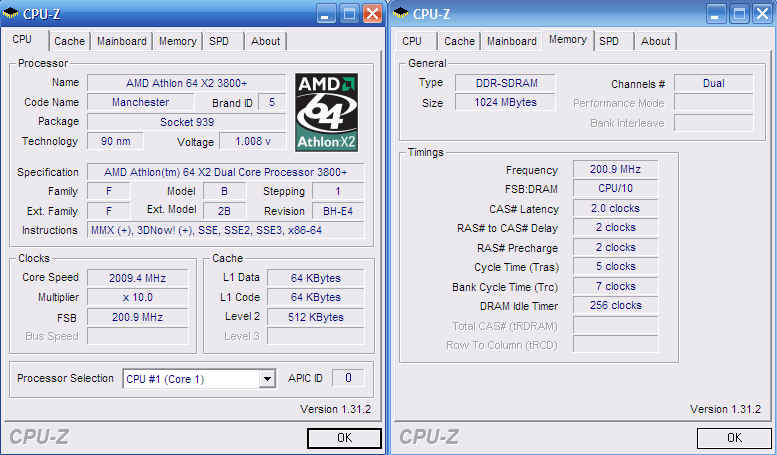
Task: Click the Core Speed value '2009.4 MHz'
Action: [x=138, y=278]
